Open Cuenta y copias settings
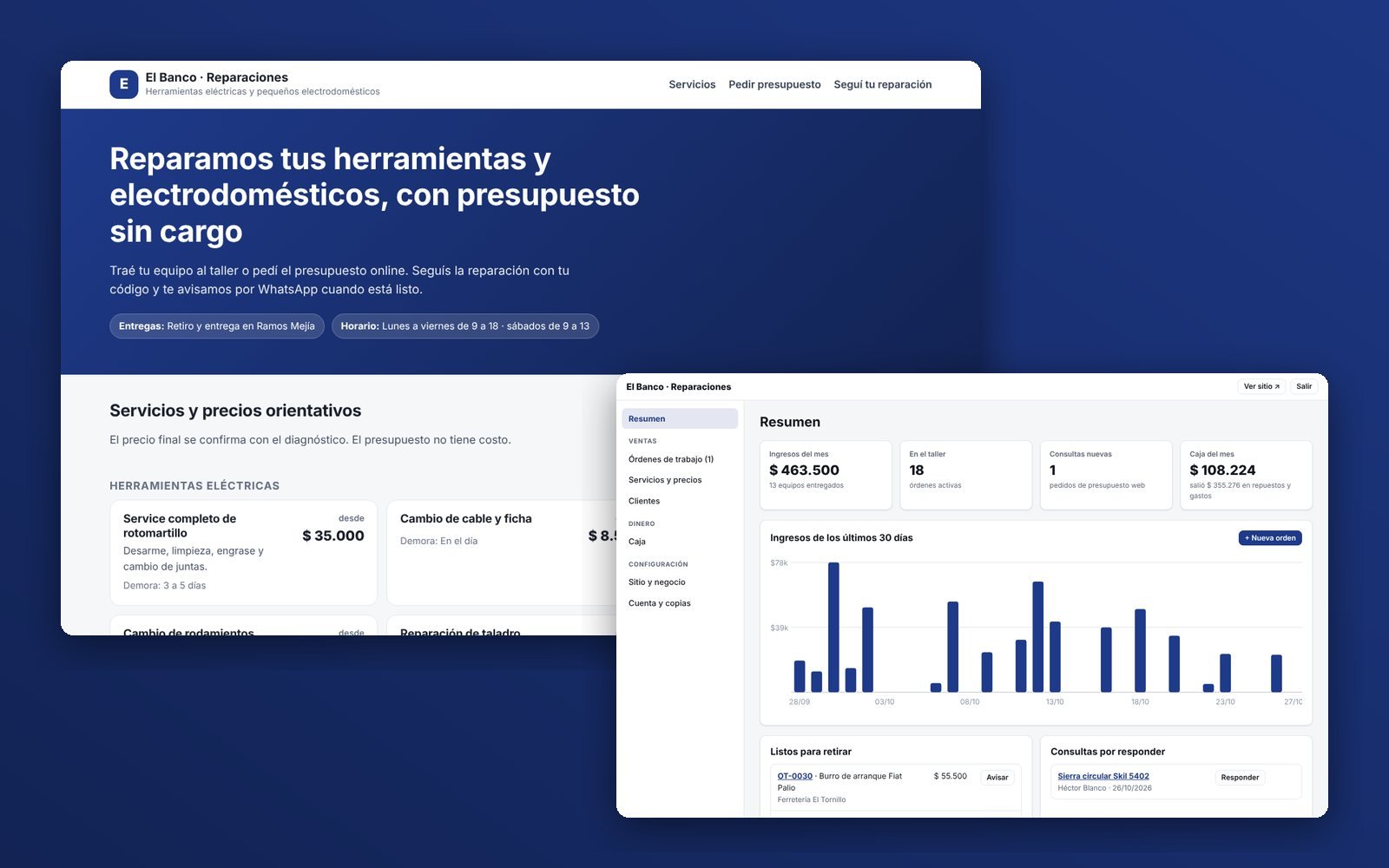 [680, 603]
